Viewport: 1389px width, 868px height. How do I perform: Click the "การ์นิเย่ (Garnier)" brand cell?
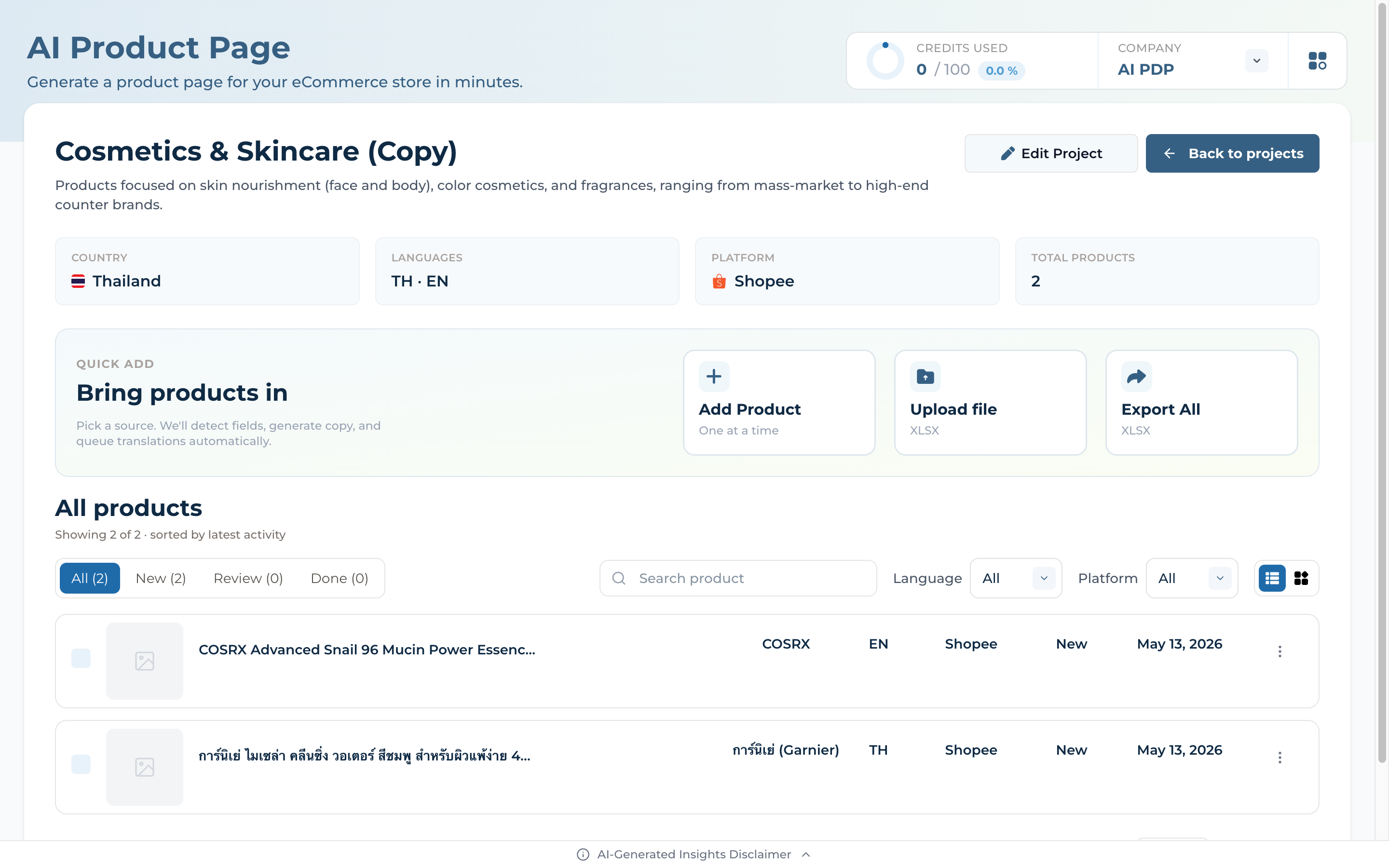click(786, 750)
